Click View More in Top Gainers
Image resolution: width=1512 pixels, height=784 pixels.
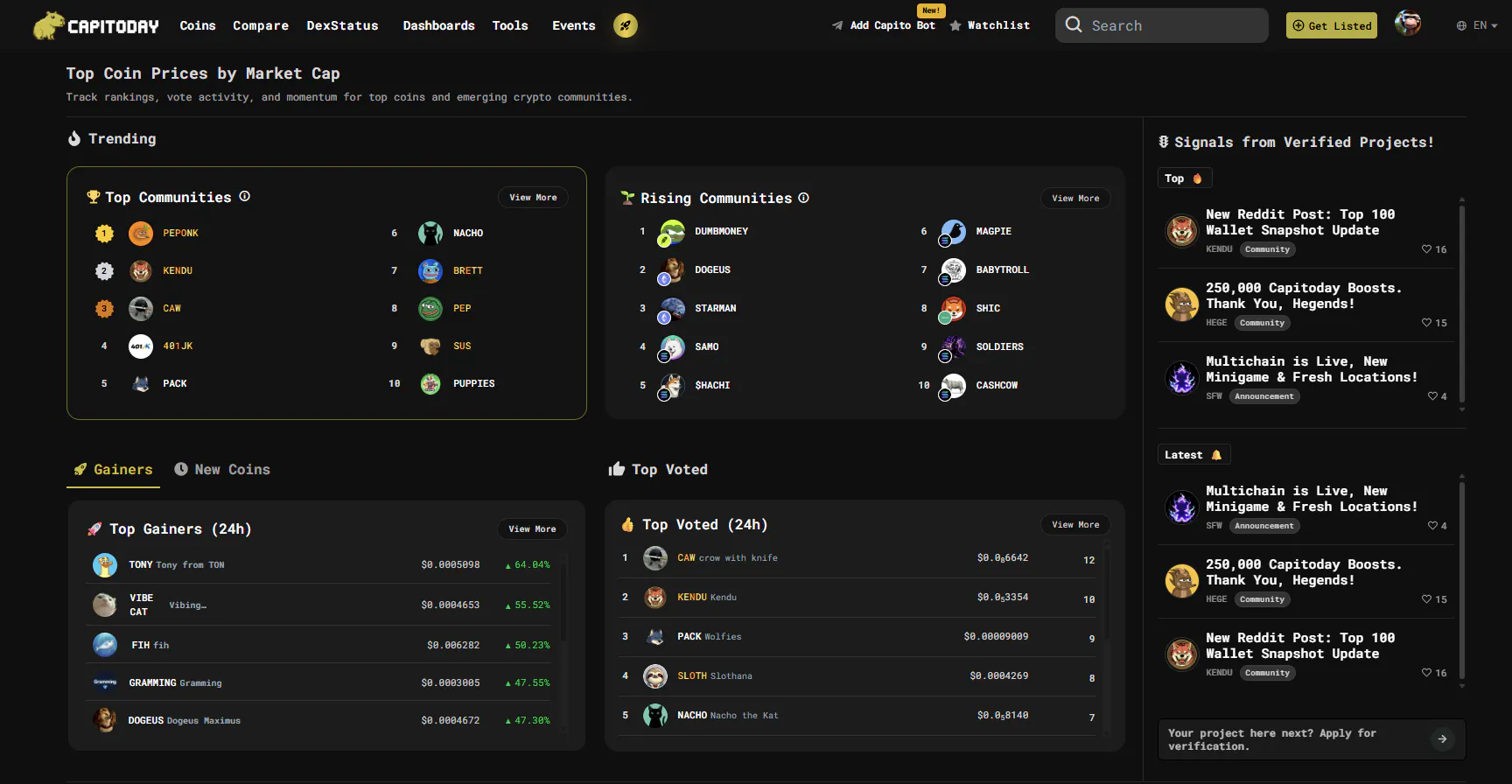(532, 529)
